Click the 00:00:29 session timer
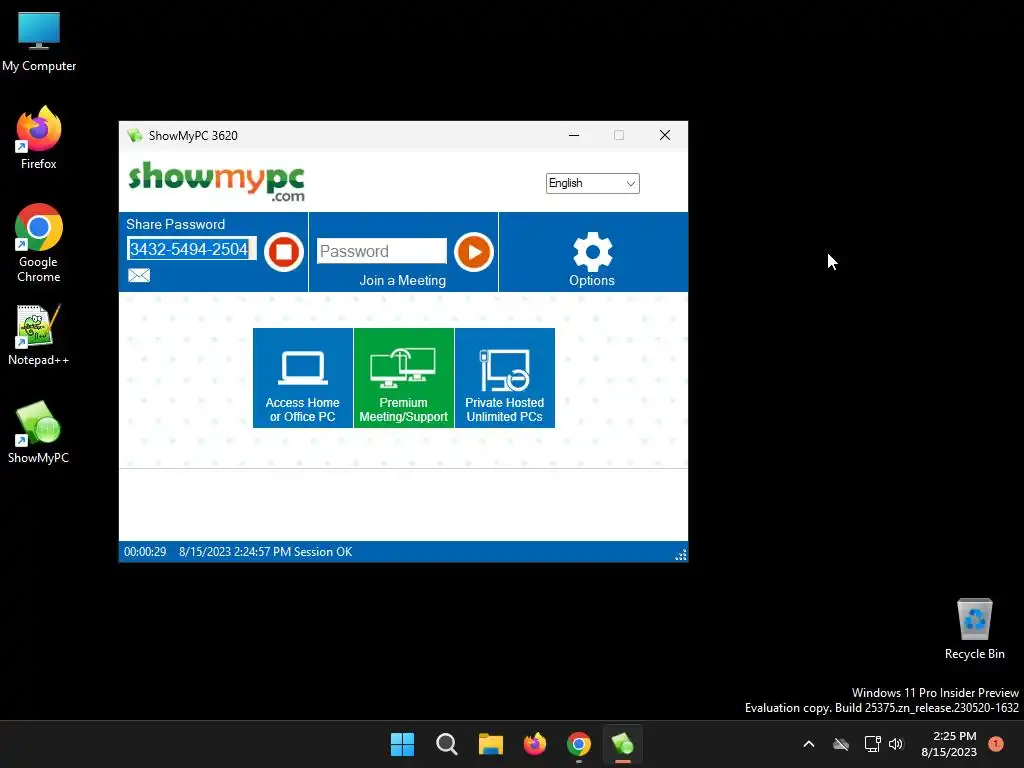This screenshot has height=768, width=1024. [145, 552]
